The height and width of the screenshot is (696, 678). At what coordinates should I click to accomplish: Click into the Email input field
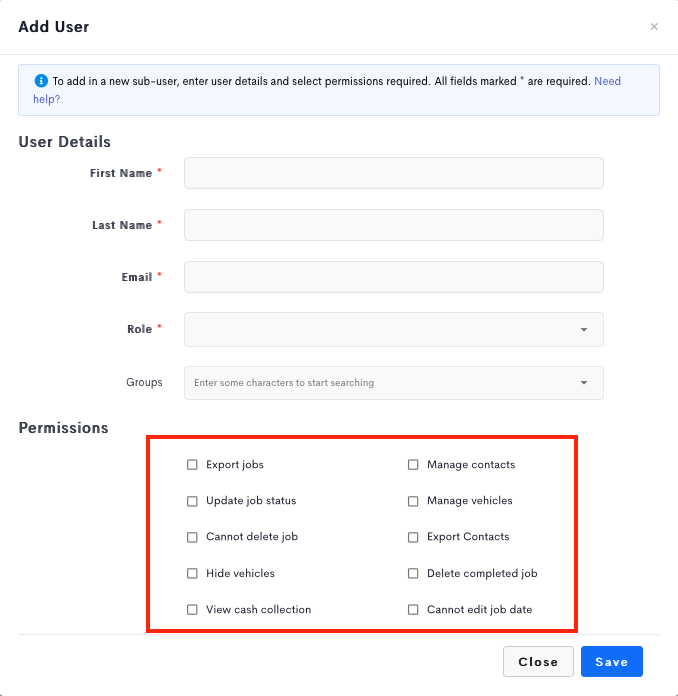point(394,277)
